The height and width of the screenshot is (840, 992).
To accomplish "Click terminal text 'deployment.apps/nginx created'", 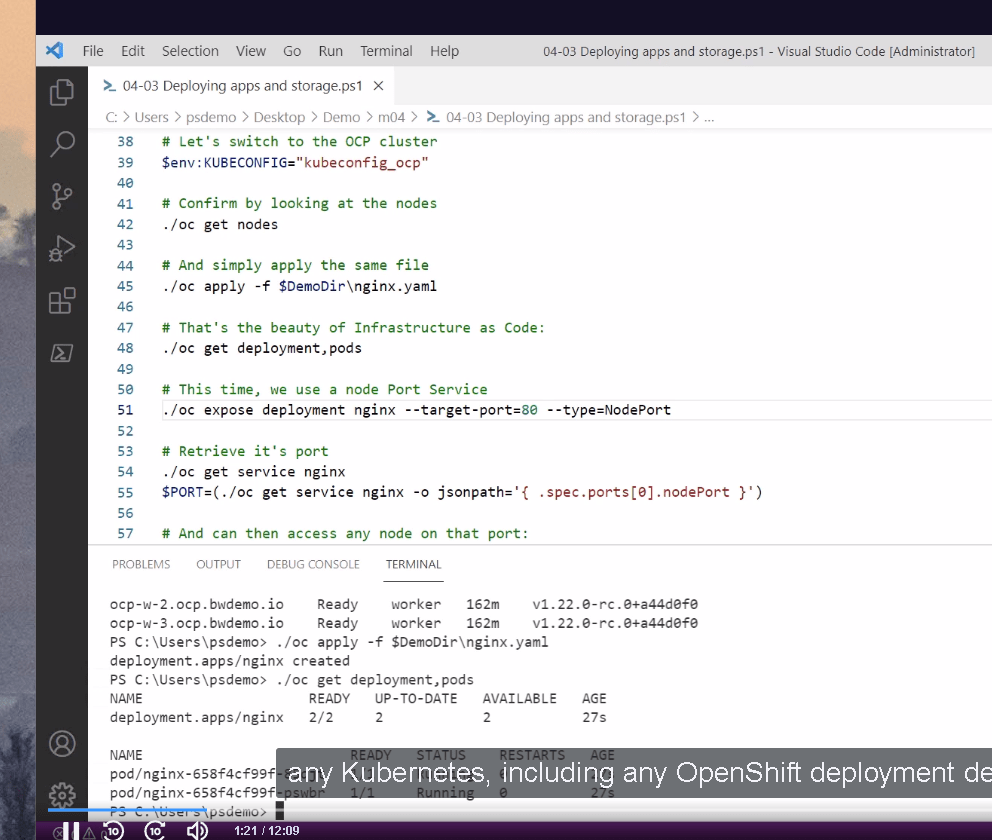I will [230, 661].
